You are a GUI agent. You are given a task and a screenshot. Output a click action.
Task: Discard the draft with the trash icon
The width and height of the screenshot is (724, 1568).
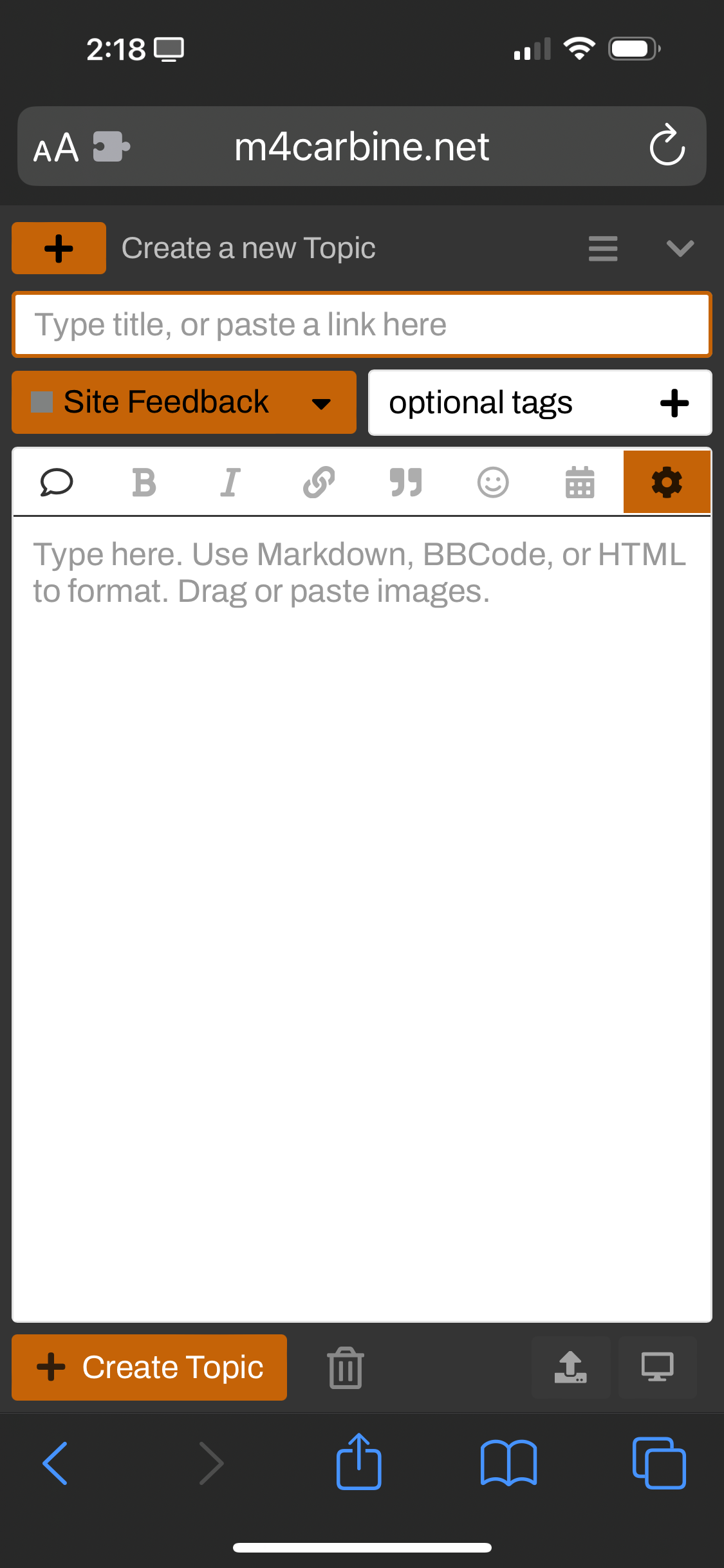pyautogui.click(x=346, y=1367)
